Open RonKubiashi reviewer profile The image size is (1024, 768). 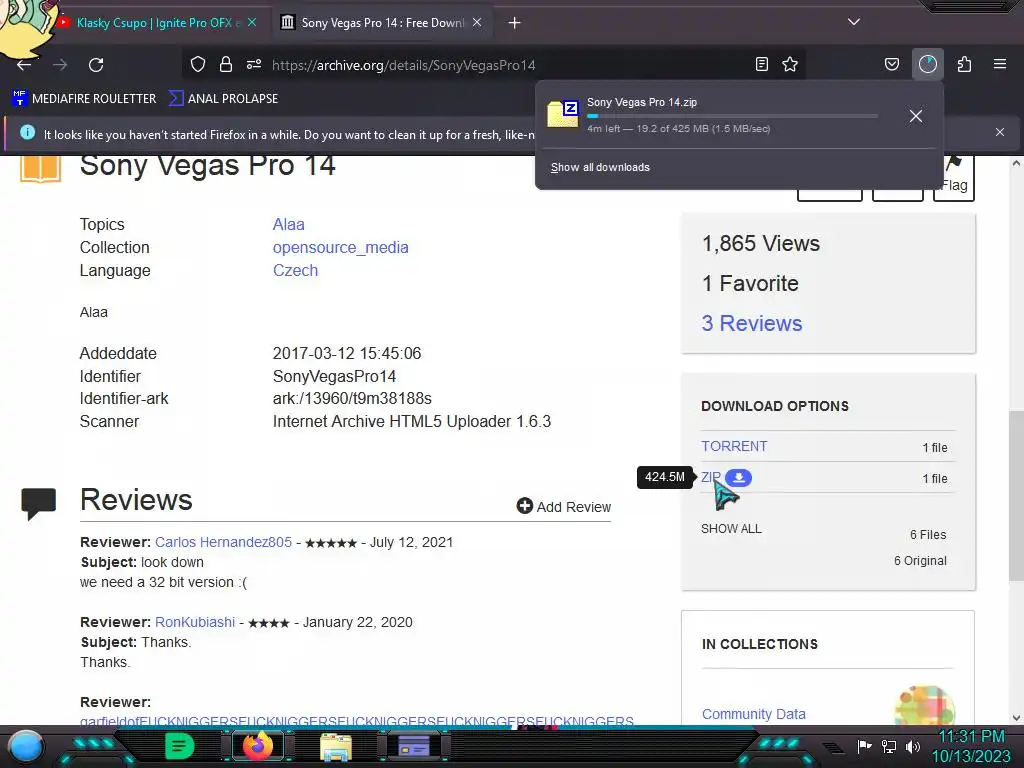tap(195, 622)
